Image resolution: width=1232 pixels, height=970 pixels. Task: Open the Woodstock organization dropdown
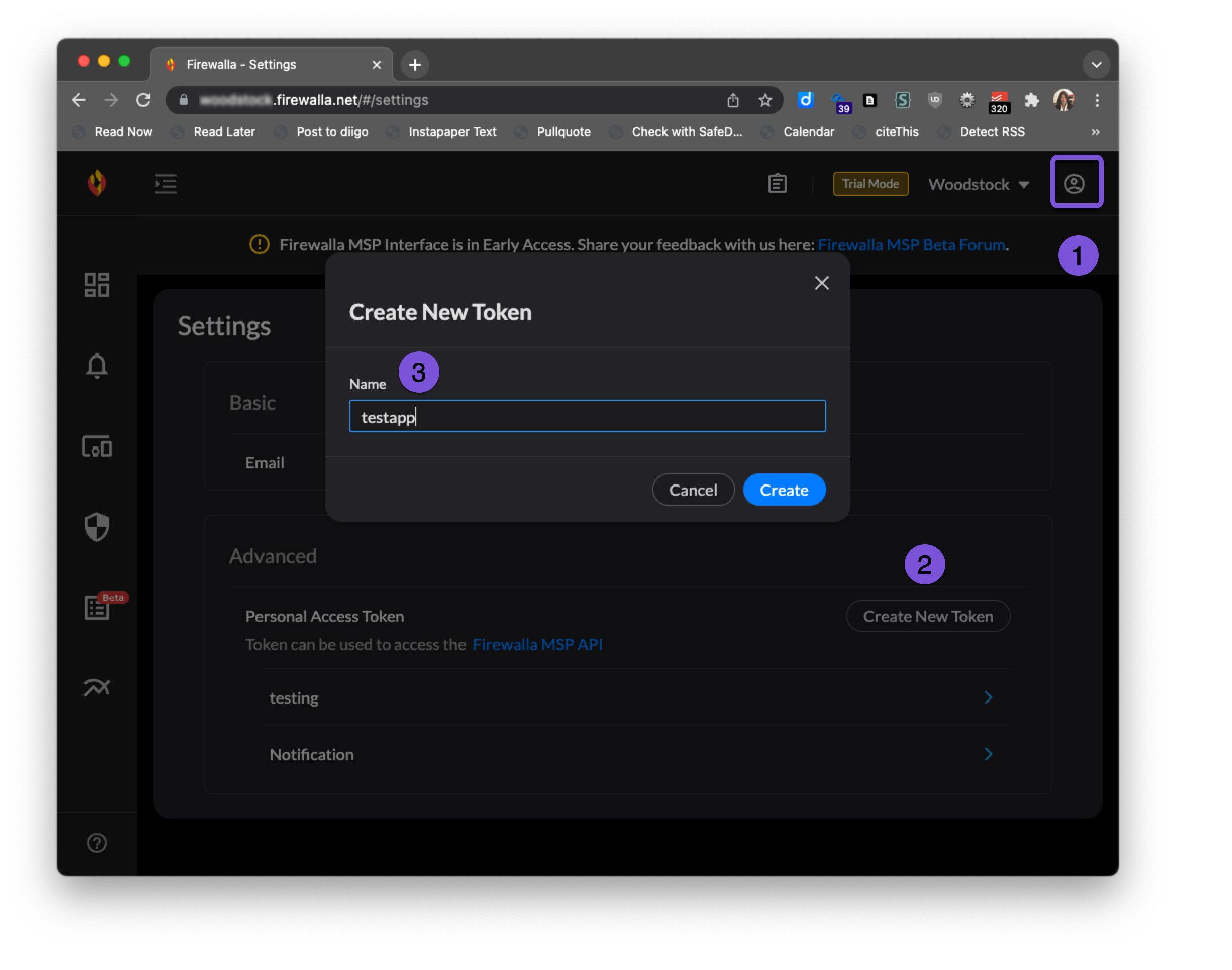coord(979,184)
